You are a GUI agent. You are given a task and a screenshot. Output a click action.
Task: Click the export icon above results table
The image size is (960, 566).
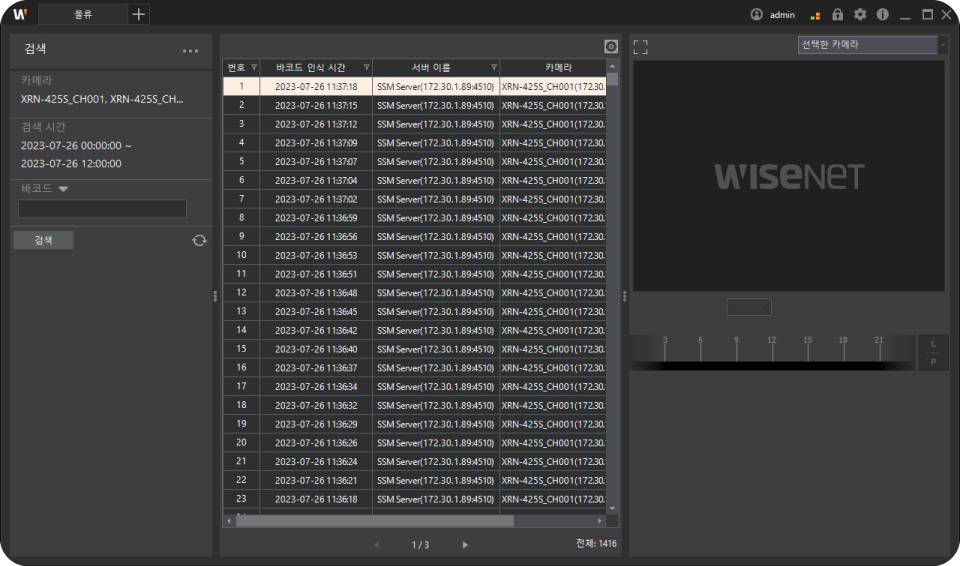pyautogui.click(x=611, y=46)
